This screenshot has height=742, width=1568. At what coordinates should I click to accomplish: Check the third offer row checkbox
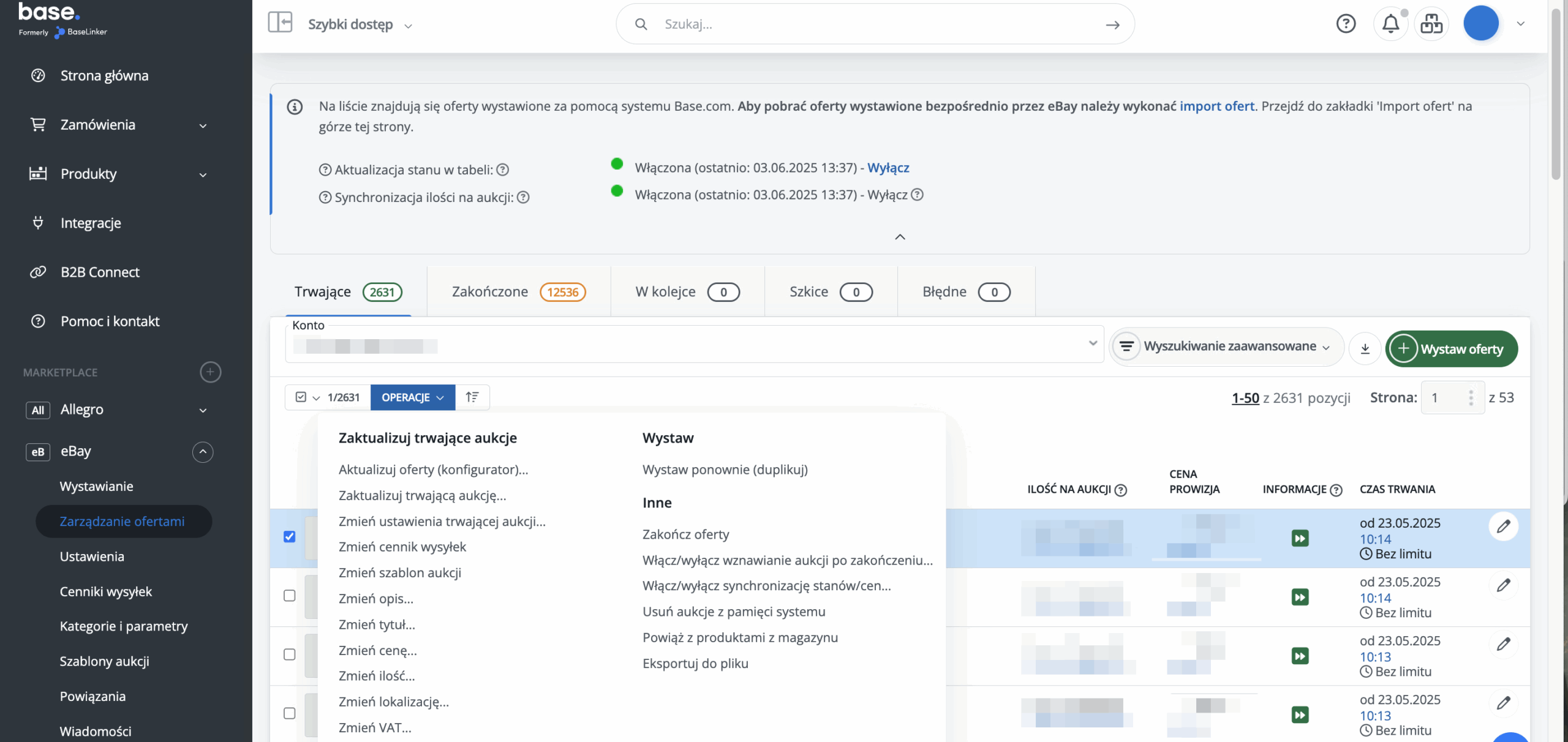290,654
